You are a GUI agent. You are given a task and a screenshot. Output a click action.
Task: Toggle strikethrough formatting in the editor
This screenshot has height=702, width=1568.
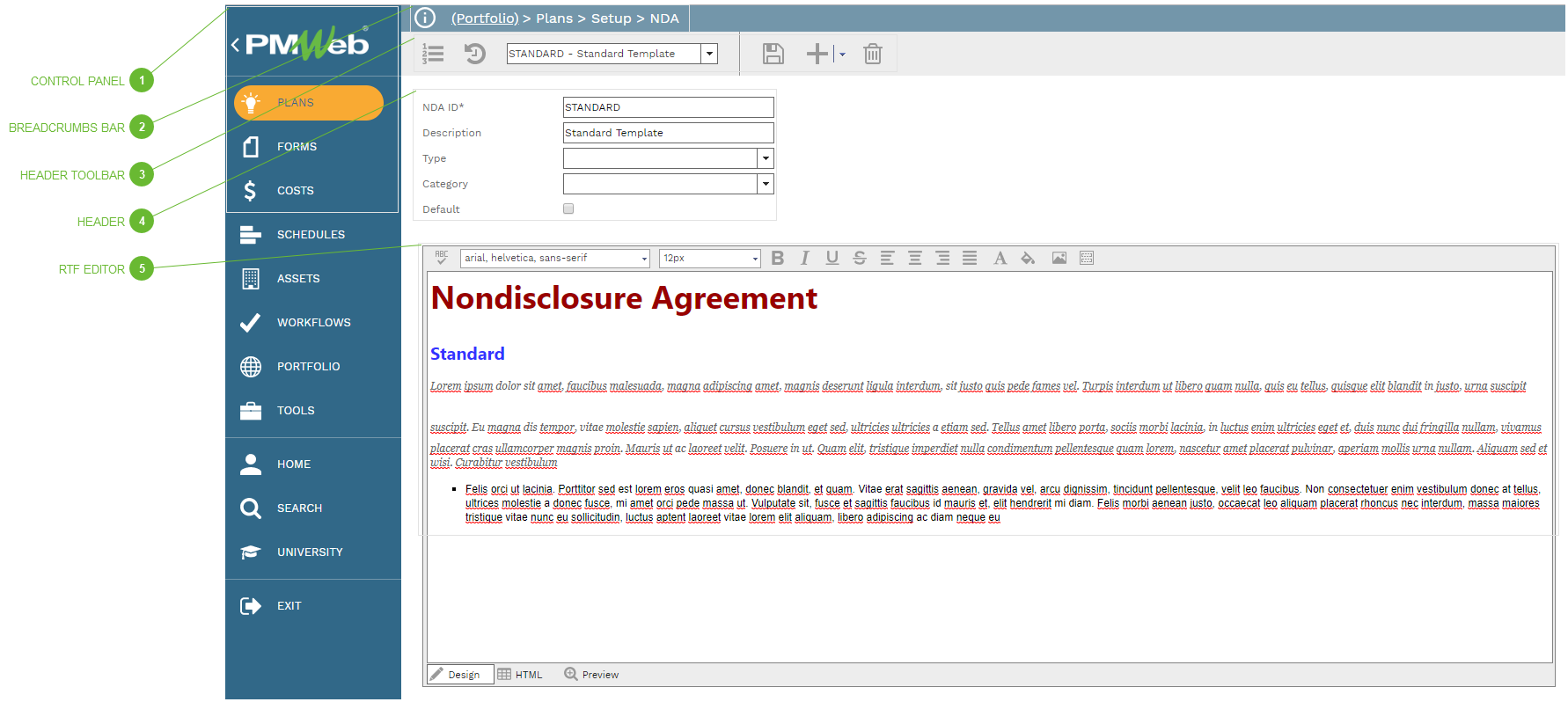point(860,258)
